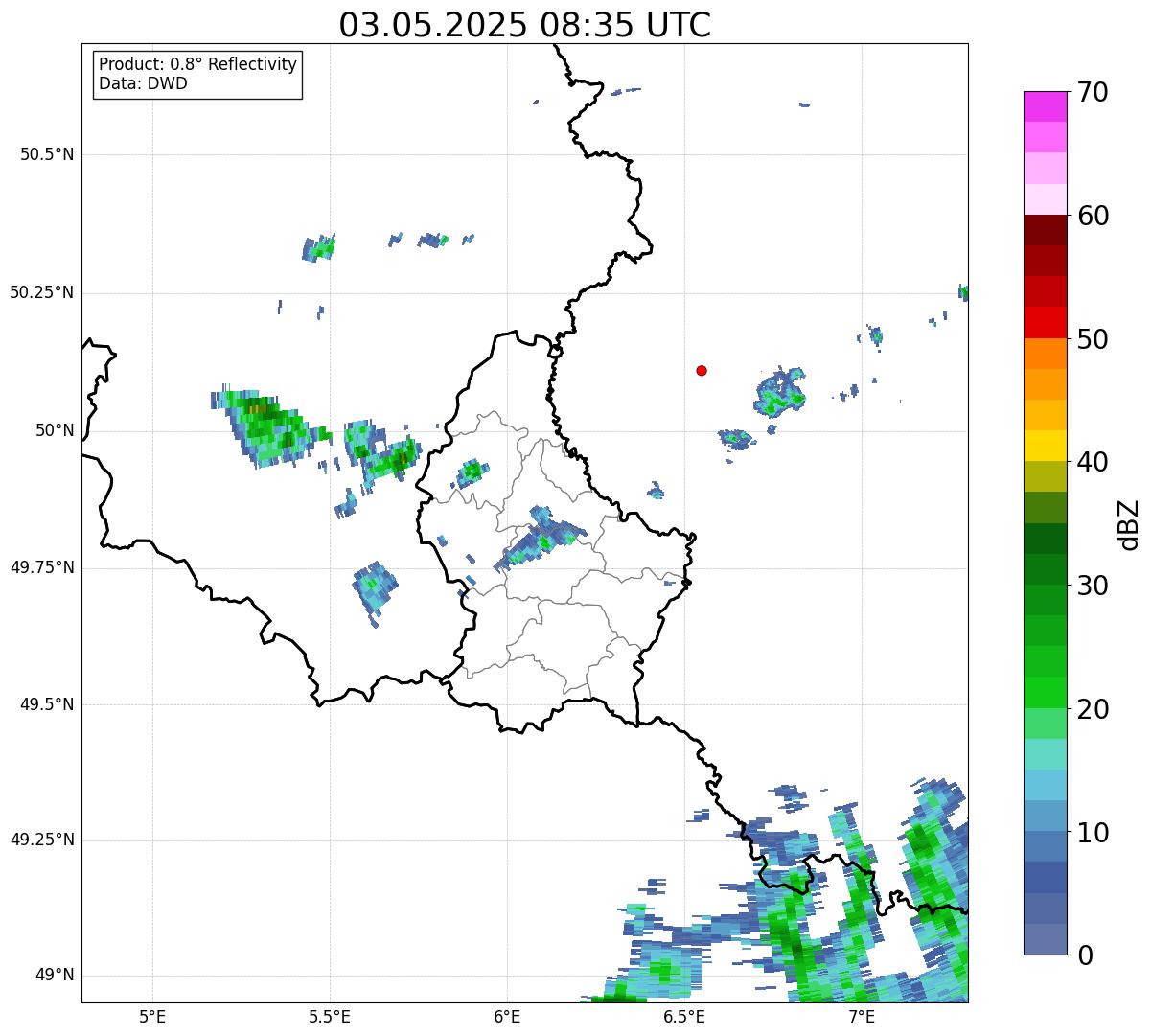Screen dimensions: 1152x1036
Task: Click the slate blue bottom colorbar segment
Action: [x=1045, y=939]
